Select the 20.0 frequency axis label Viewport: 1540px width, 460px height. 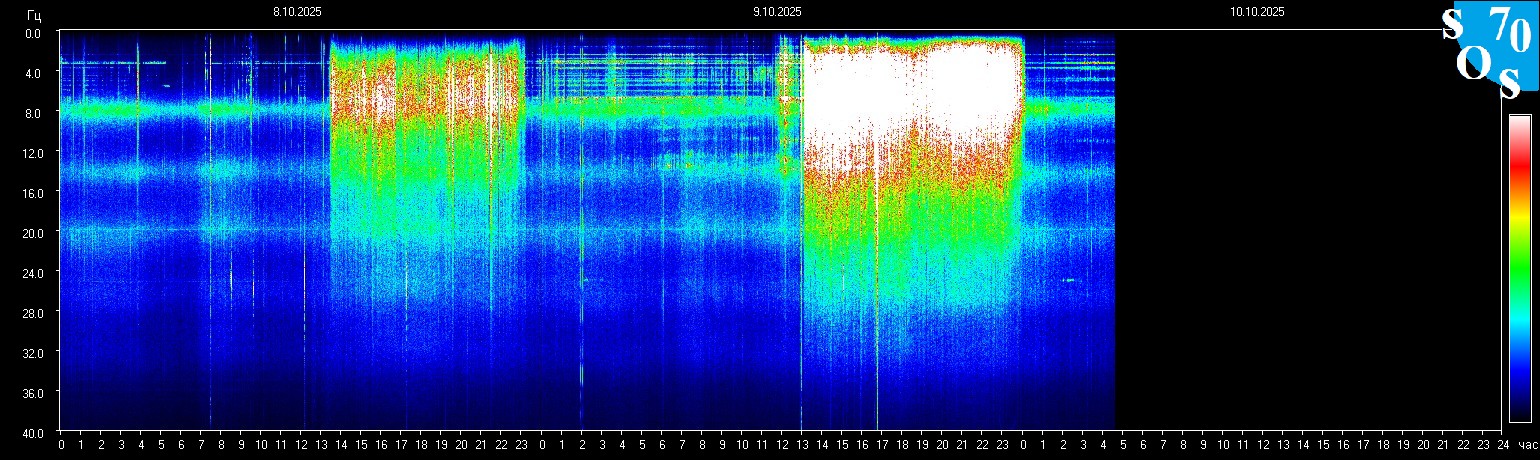(x=33, y=233)
